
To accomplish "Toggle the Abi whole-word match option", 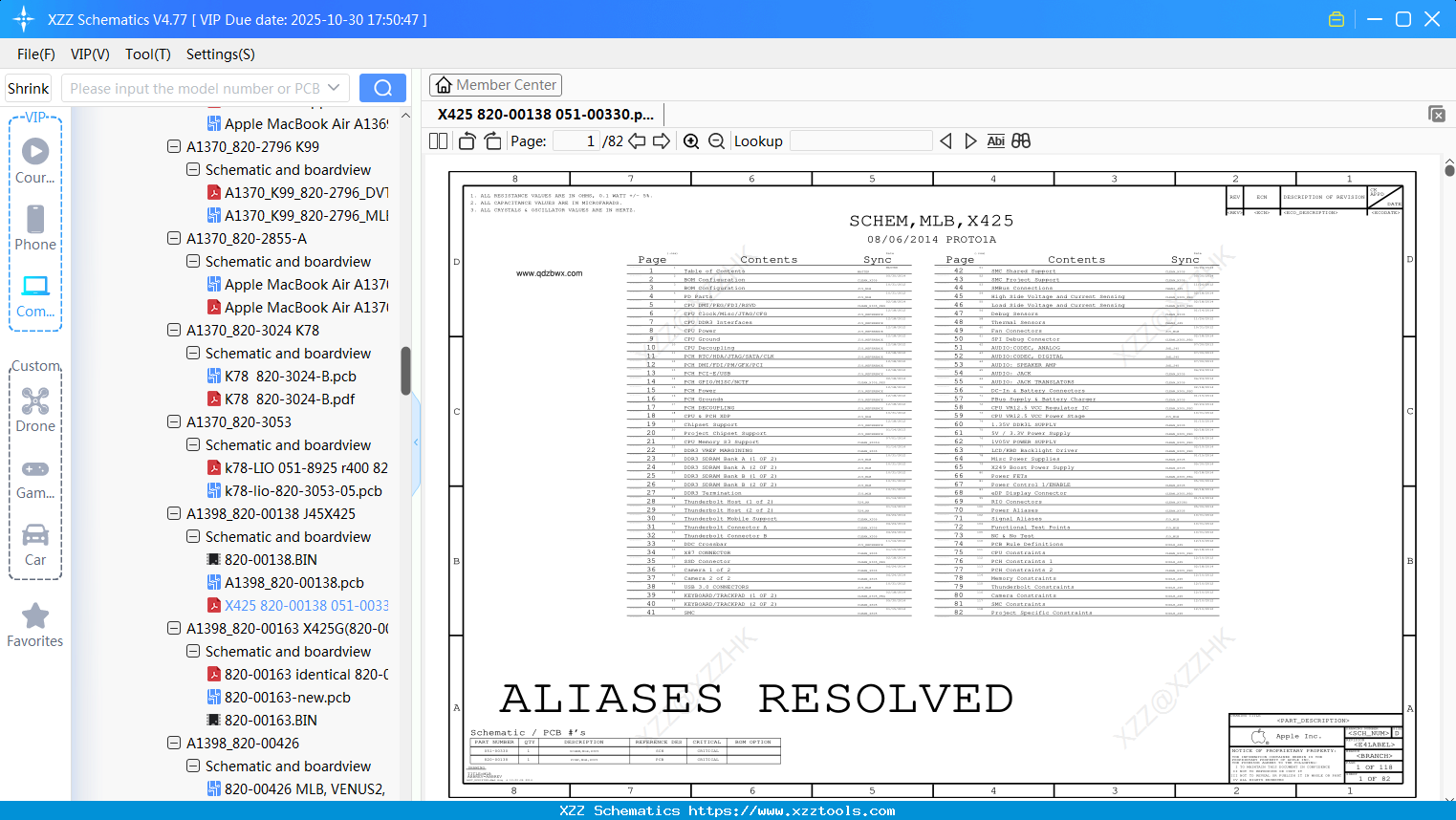I will (995, 141).
